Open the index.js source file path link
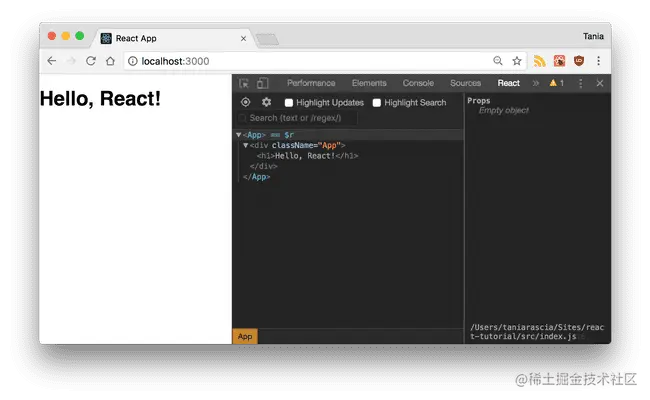 coord(537,332)
